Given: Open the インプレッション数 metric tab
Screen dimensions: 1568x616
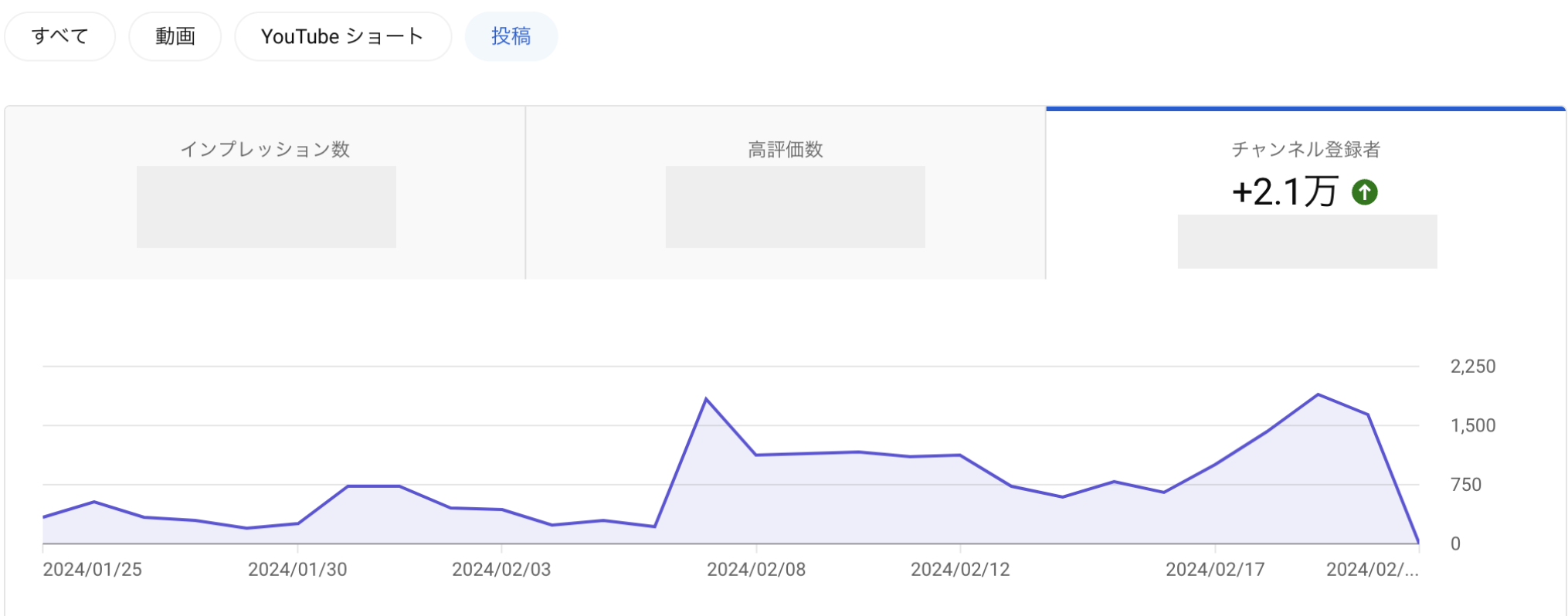Looking at the screenshot, I should (x=265, y=149).
